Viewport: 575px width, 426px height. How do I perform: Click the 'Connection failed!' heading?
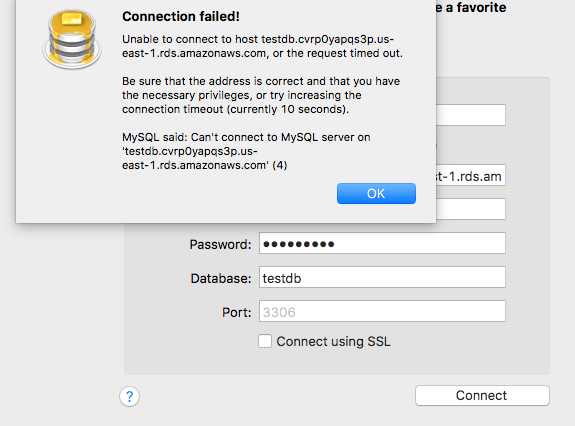[181, 16]
